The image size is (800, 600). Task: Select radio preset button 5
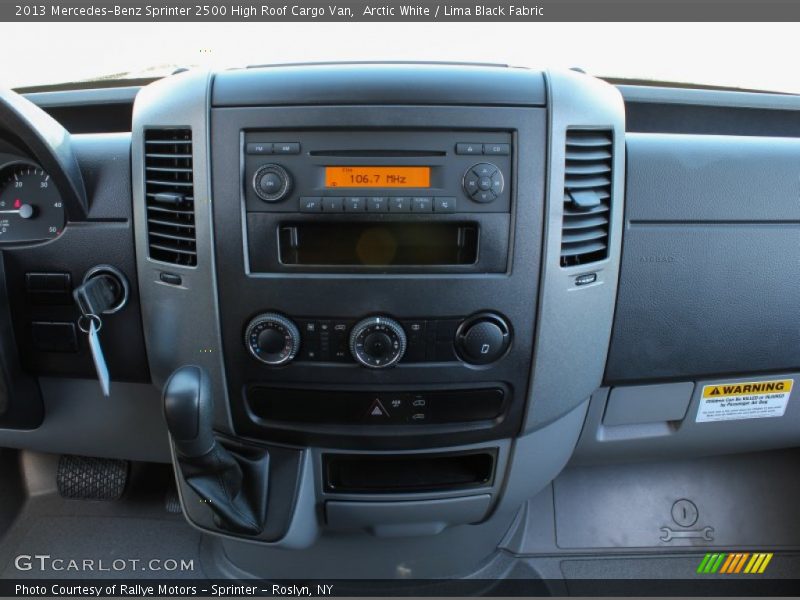(x=422, y=205)
